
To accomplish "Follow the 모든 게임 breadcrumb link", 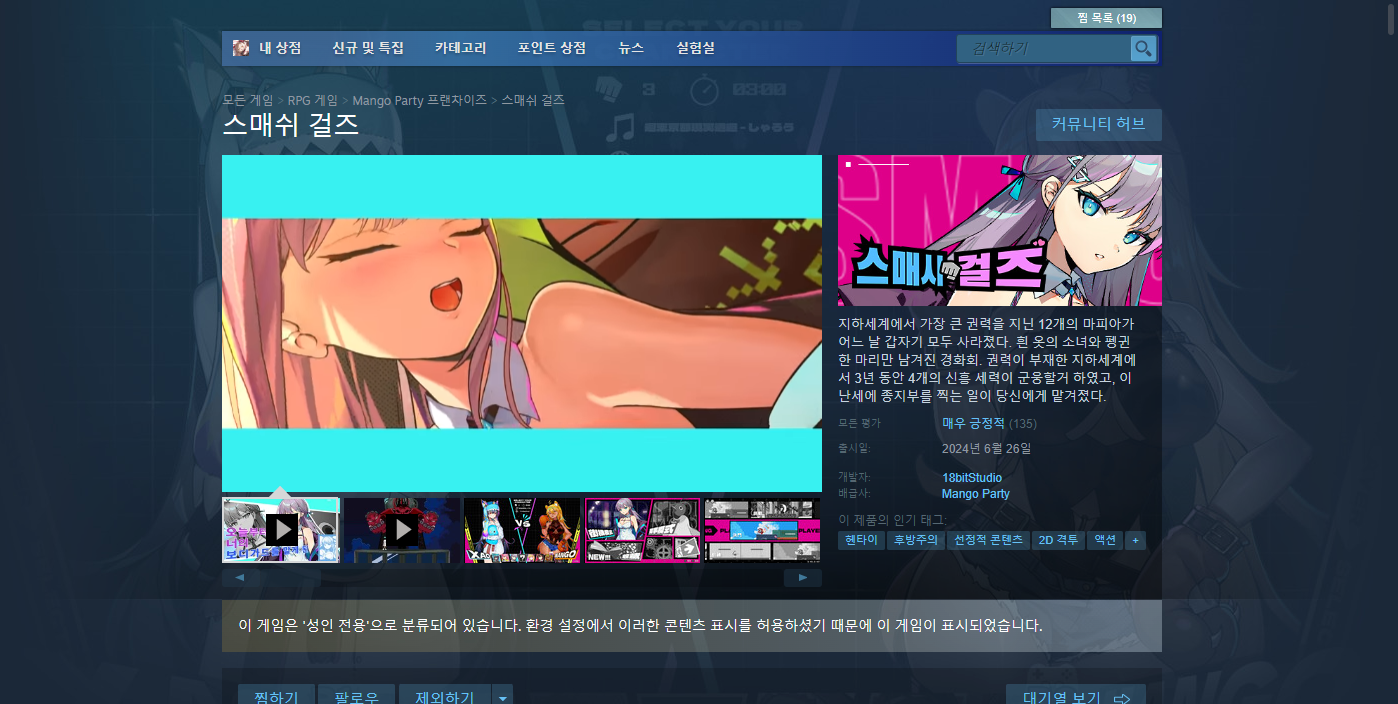I will click(x=248, y=100).
